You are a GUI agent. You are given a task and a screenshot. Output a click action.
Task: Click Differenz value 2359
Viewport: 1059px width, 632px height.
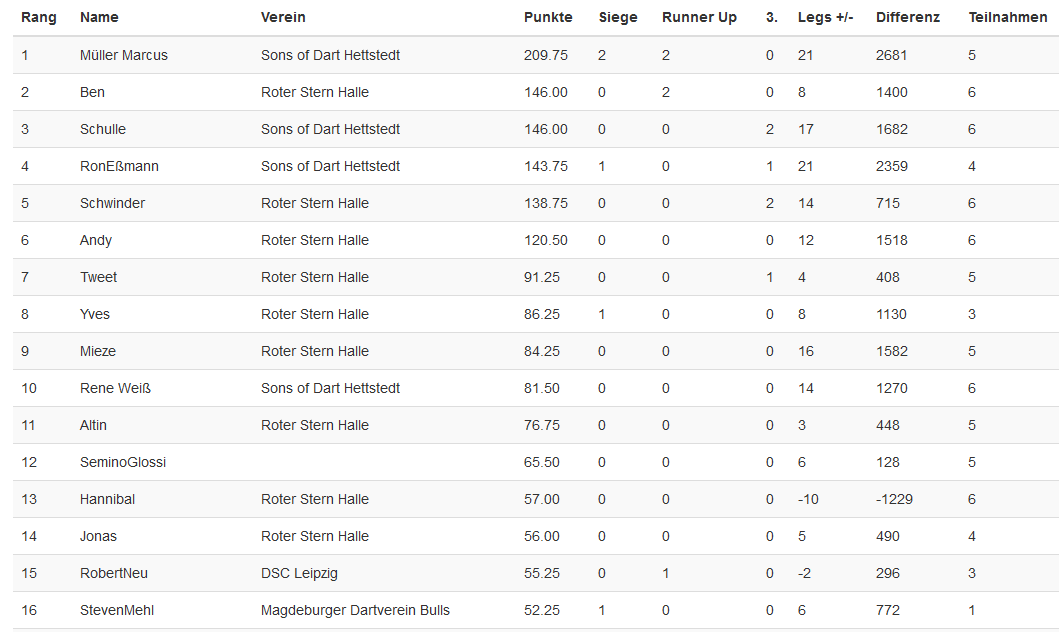(892, 167)
